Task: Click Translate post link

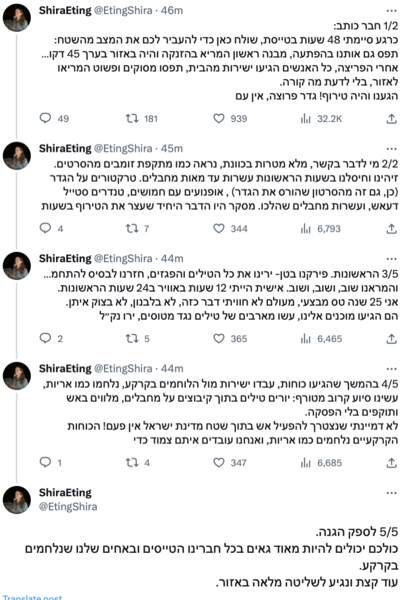Action: click(32, 597)
